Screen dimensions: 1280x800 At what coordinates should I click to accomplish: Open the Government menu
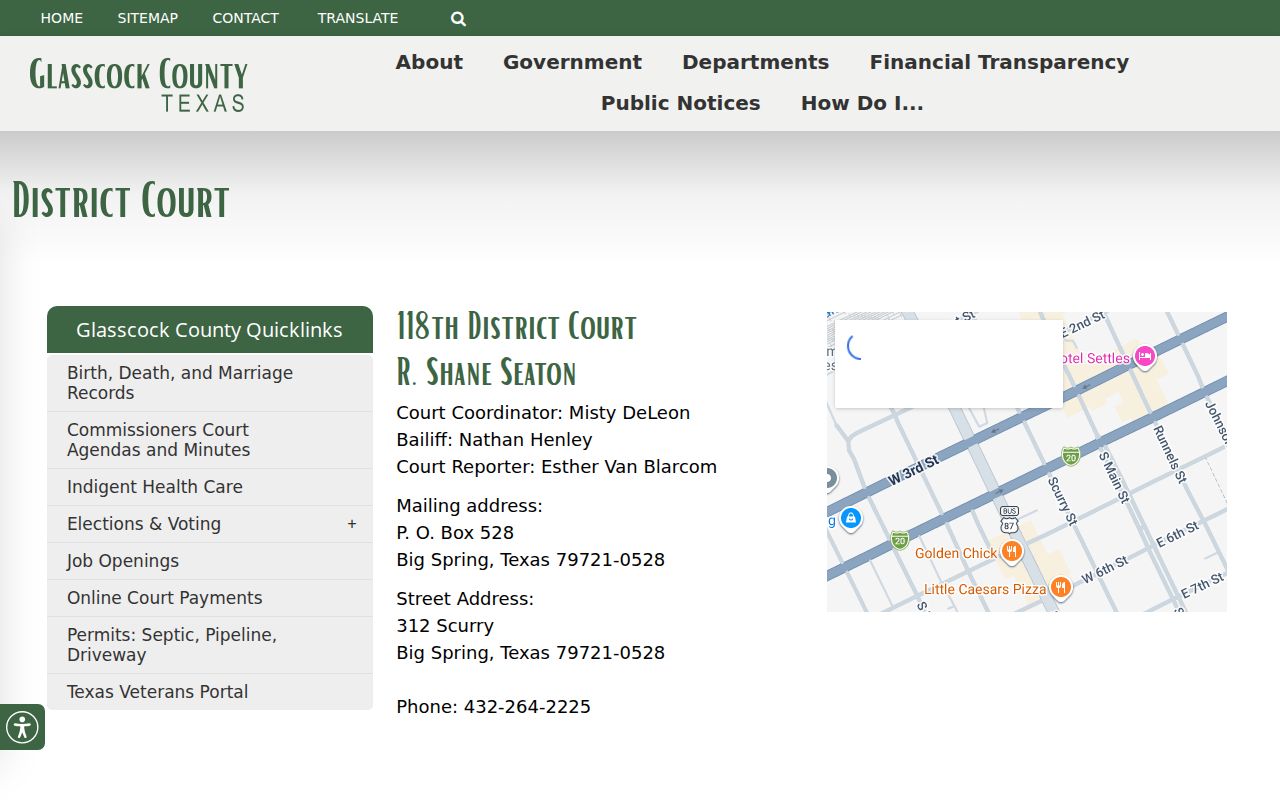(x=572, y=62)
